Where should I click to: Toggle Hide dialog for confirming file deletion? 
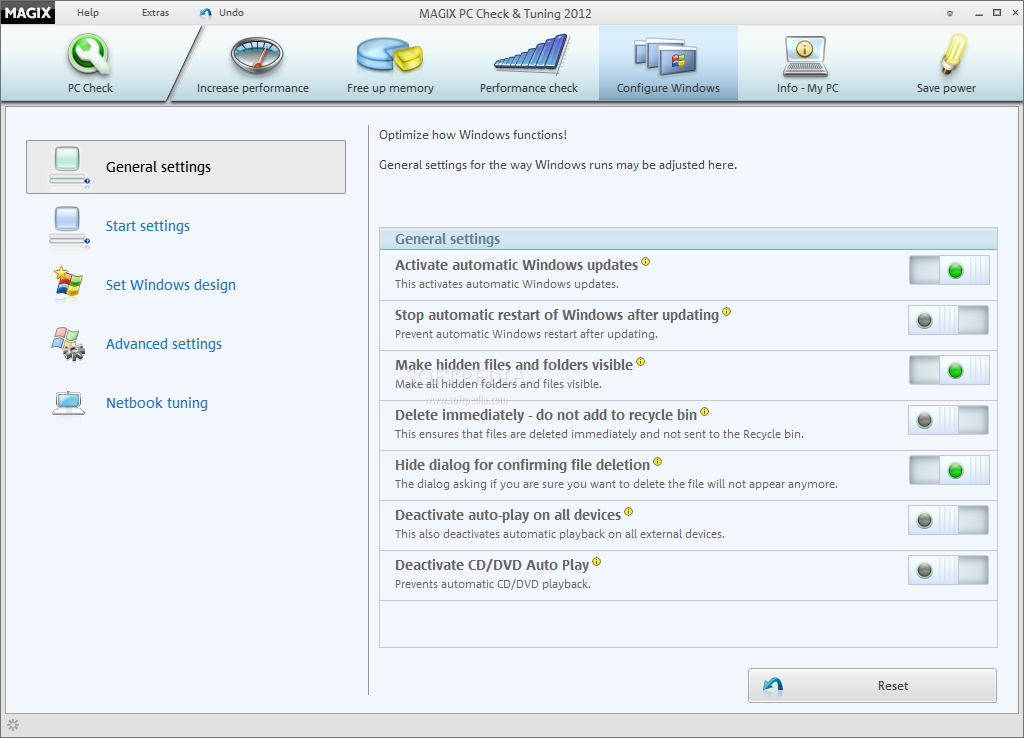pyautogui.click(x=949, y=470)
